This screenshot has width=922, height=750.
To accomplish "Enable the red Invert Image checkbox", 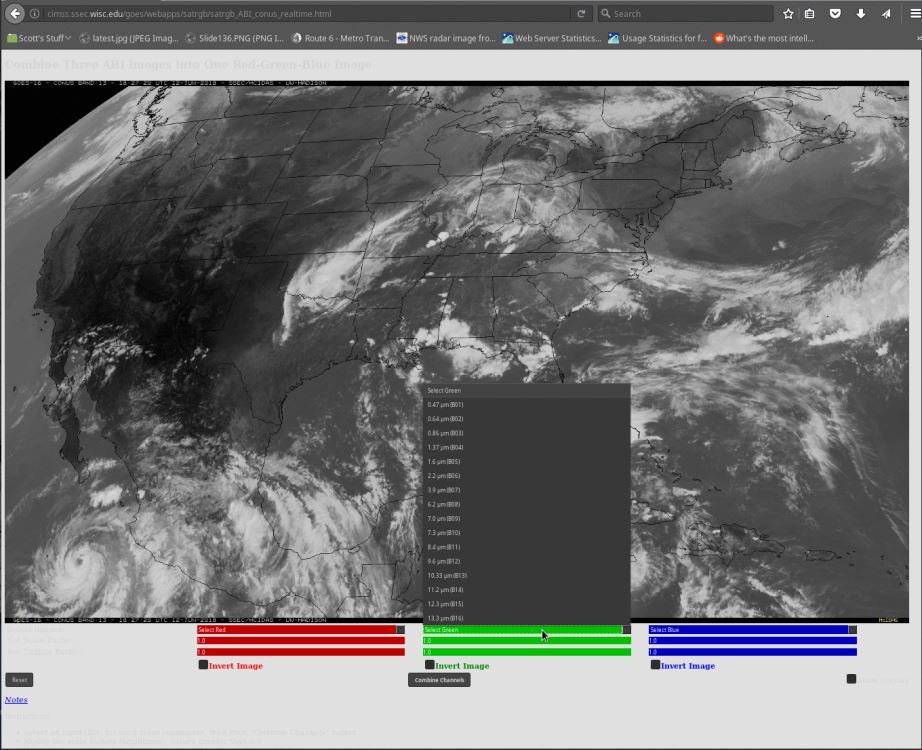I will click(x=203, y=664).
